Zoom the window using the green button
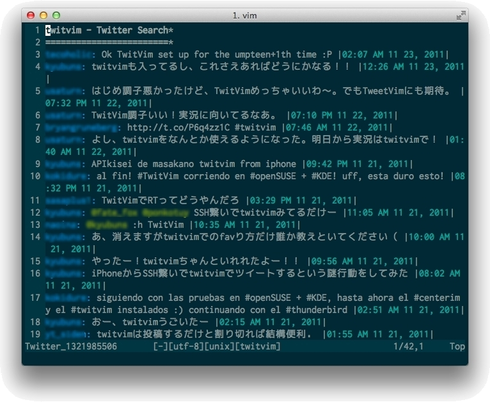490x402 pixels. coord(56,15)
